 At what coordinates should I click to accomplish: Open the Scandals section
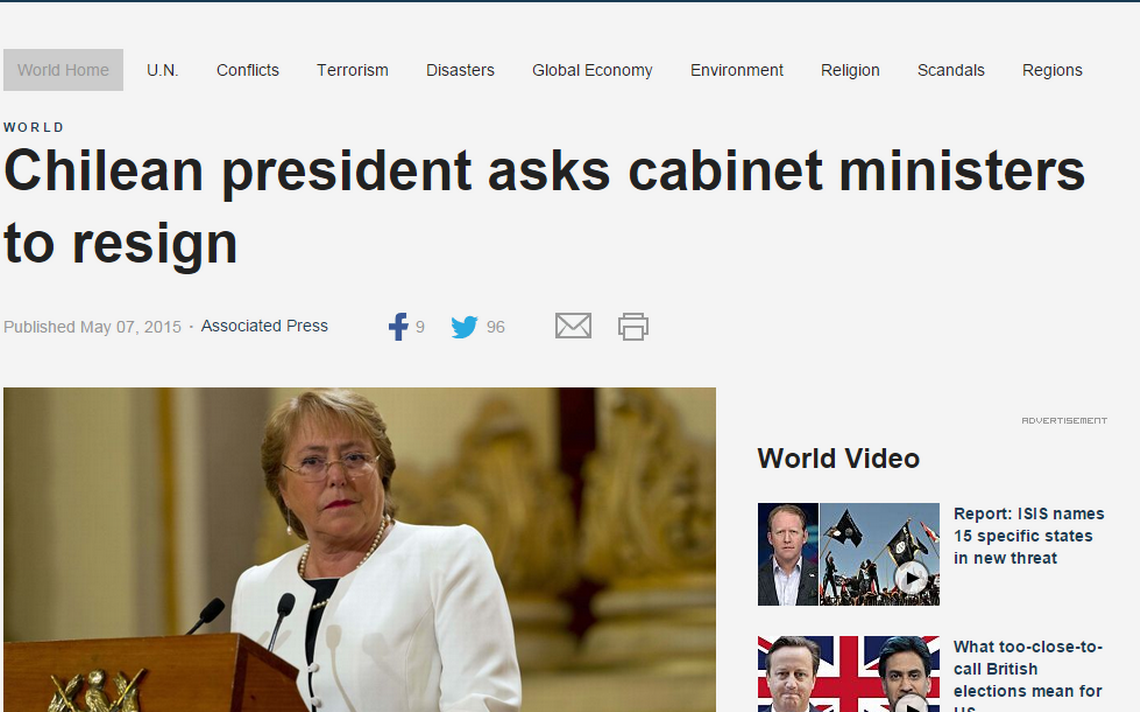(x=950, y=70)
